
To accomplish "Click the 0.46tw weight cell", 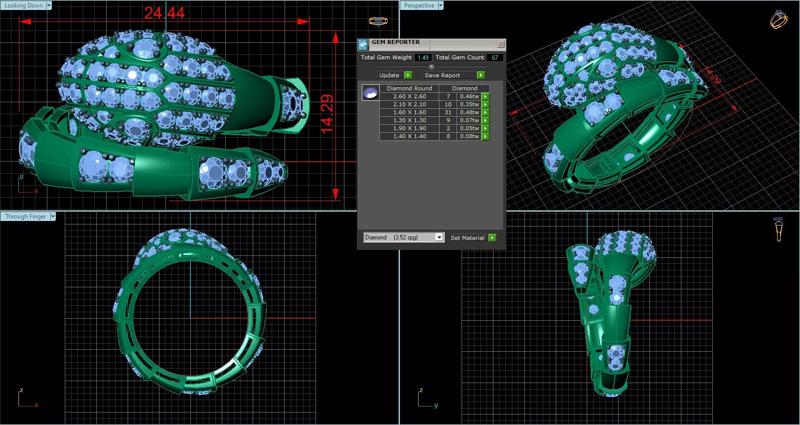I will coord(469,96).
